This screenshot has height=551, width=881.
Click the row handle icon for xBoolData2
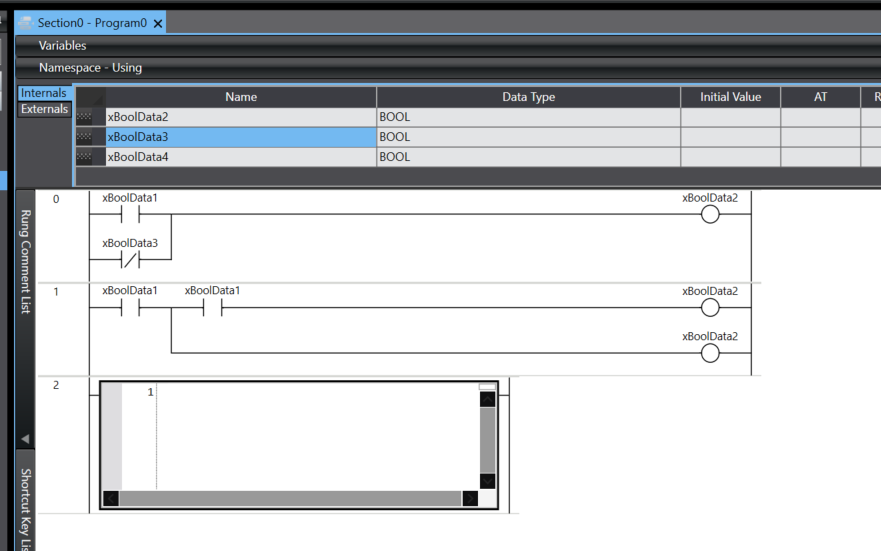(84, 117)
